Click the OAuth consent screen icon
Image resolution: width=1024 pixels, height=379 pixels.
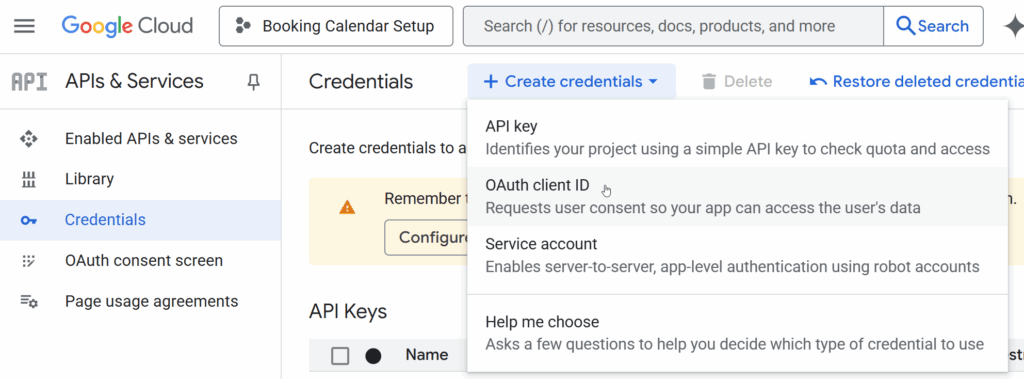pyautogui.click(x=29, y=261)
